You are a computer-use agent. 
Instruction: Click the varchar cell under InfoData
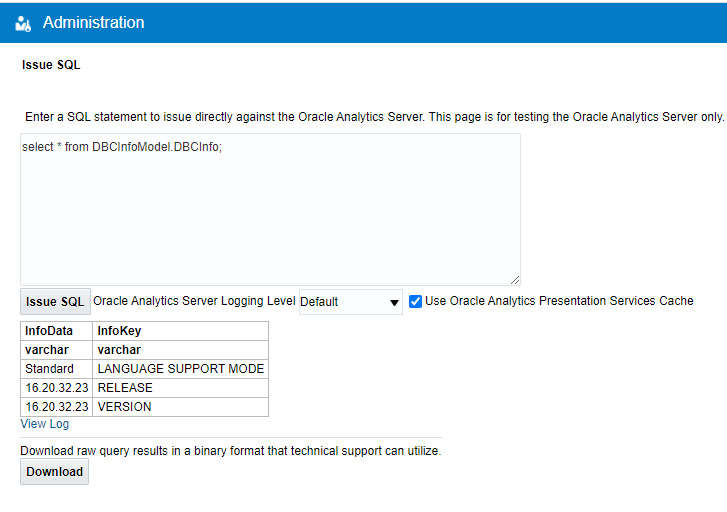(45, 350)
